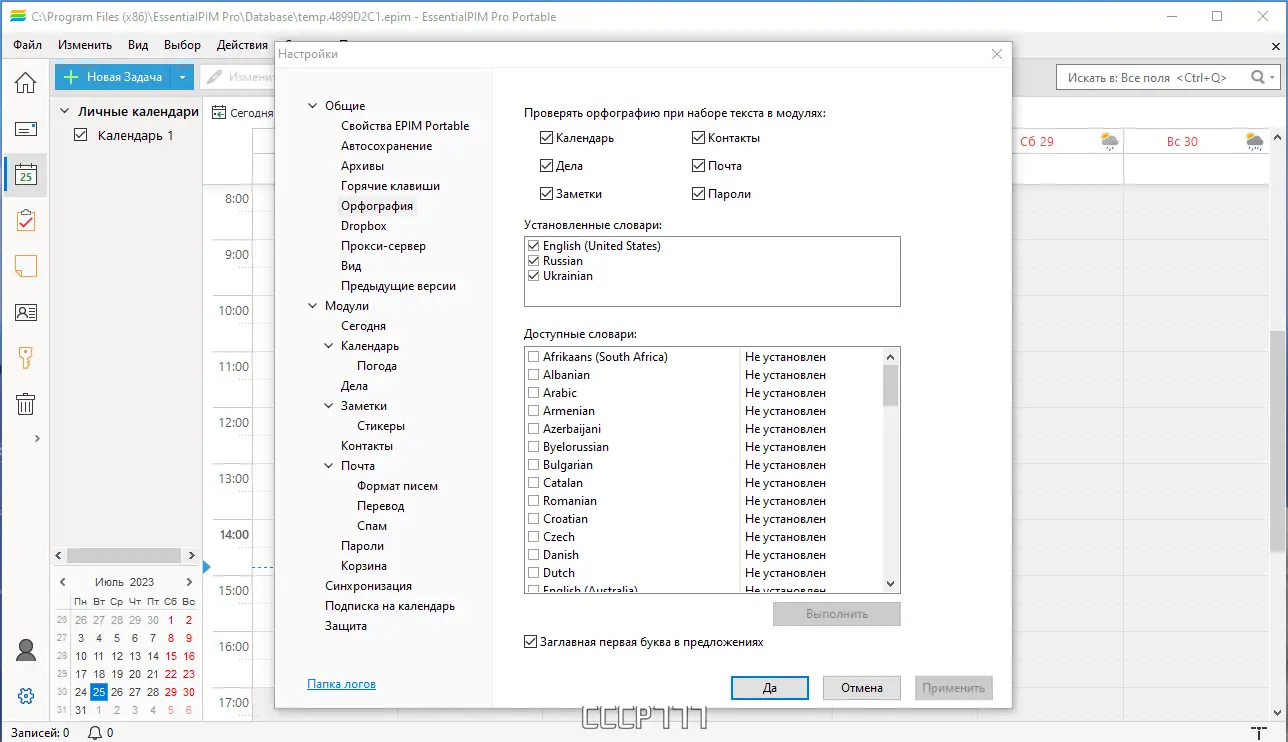Open the Новая Задача dropdown arrow

coord(182,77)
